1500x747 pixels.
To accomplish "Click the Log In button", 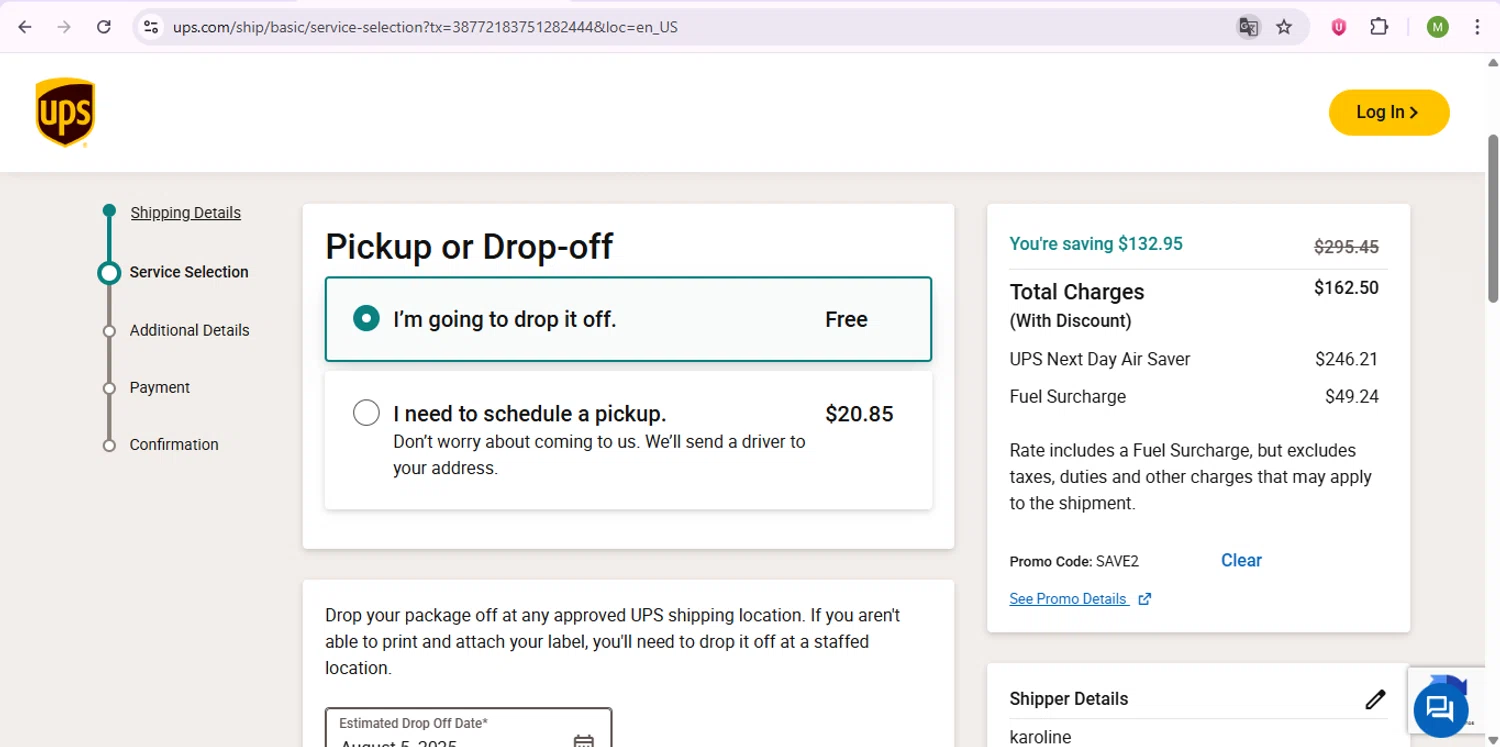I will 1388,112.
